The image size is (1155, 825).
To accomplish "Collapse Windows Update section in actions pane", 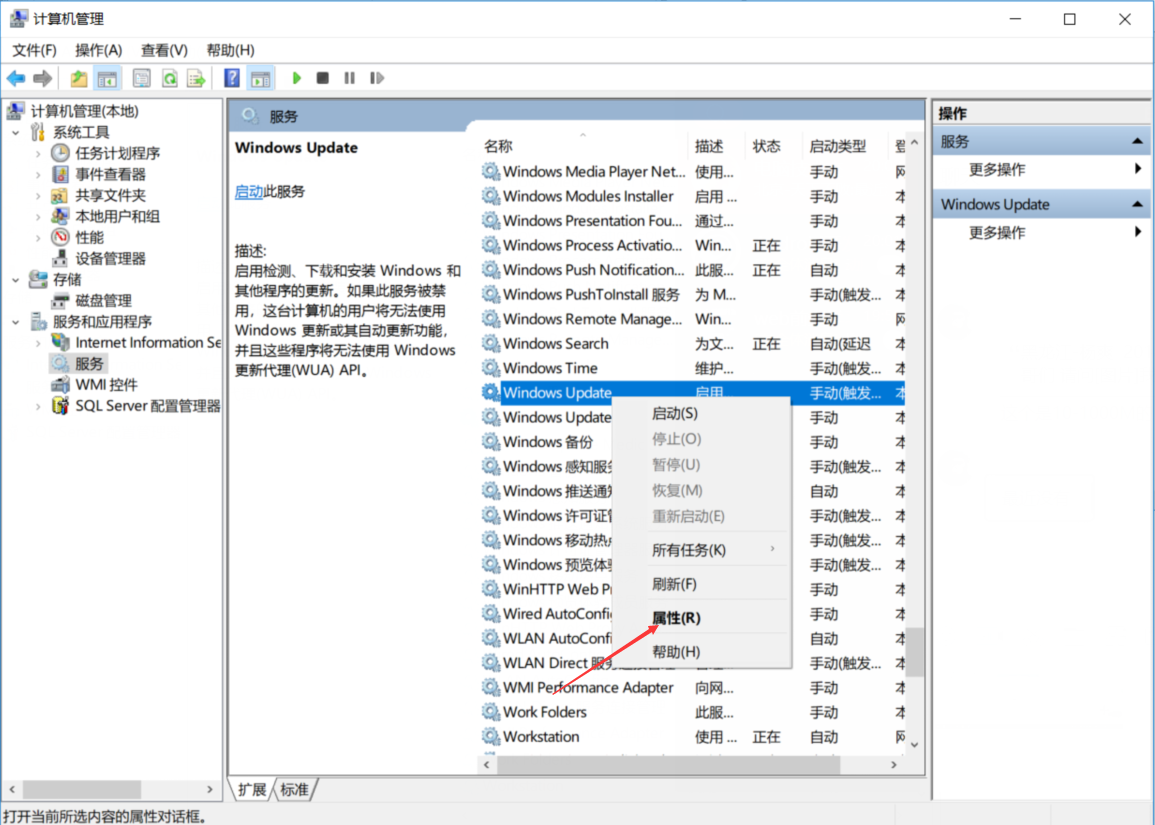I will [1137, 204].
